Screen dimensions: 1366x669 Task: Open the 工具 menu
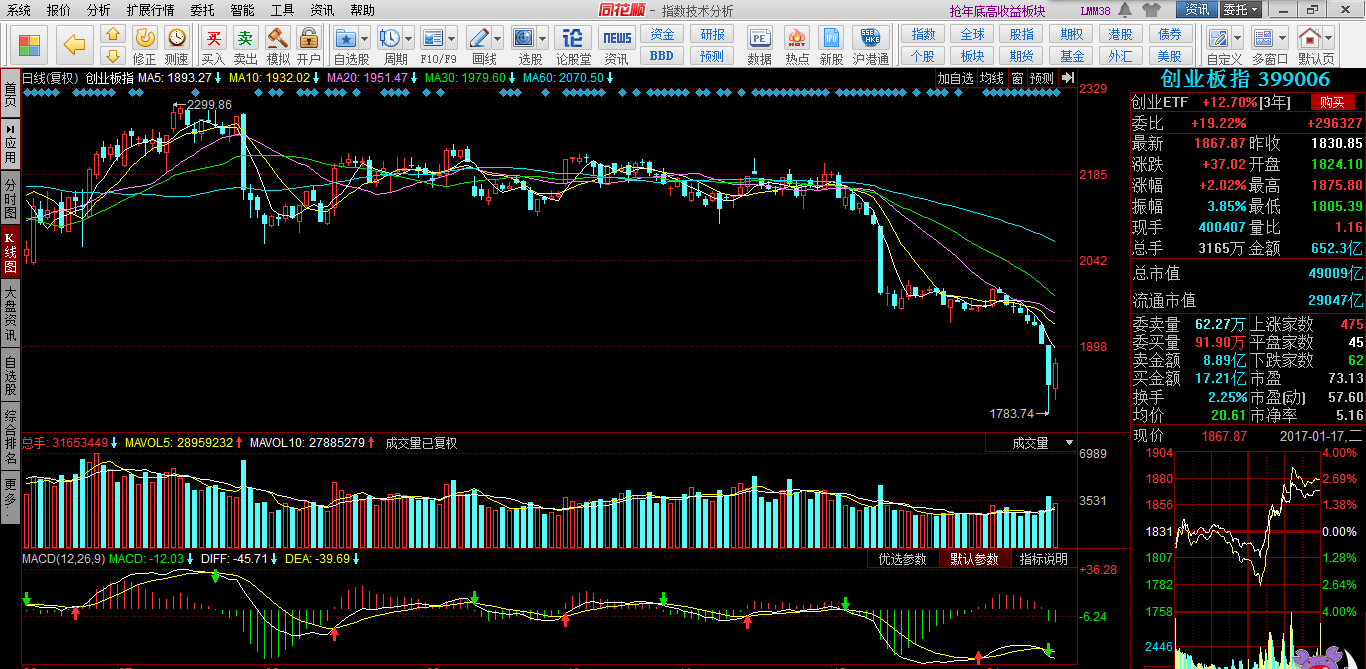(283, 10)
